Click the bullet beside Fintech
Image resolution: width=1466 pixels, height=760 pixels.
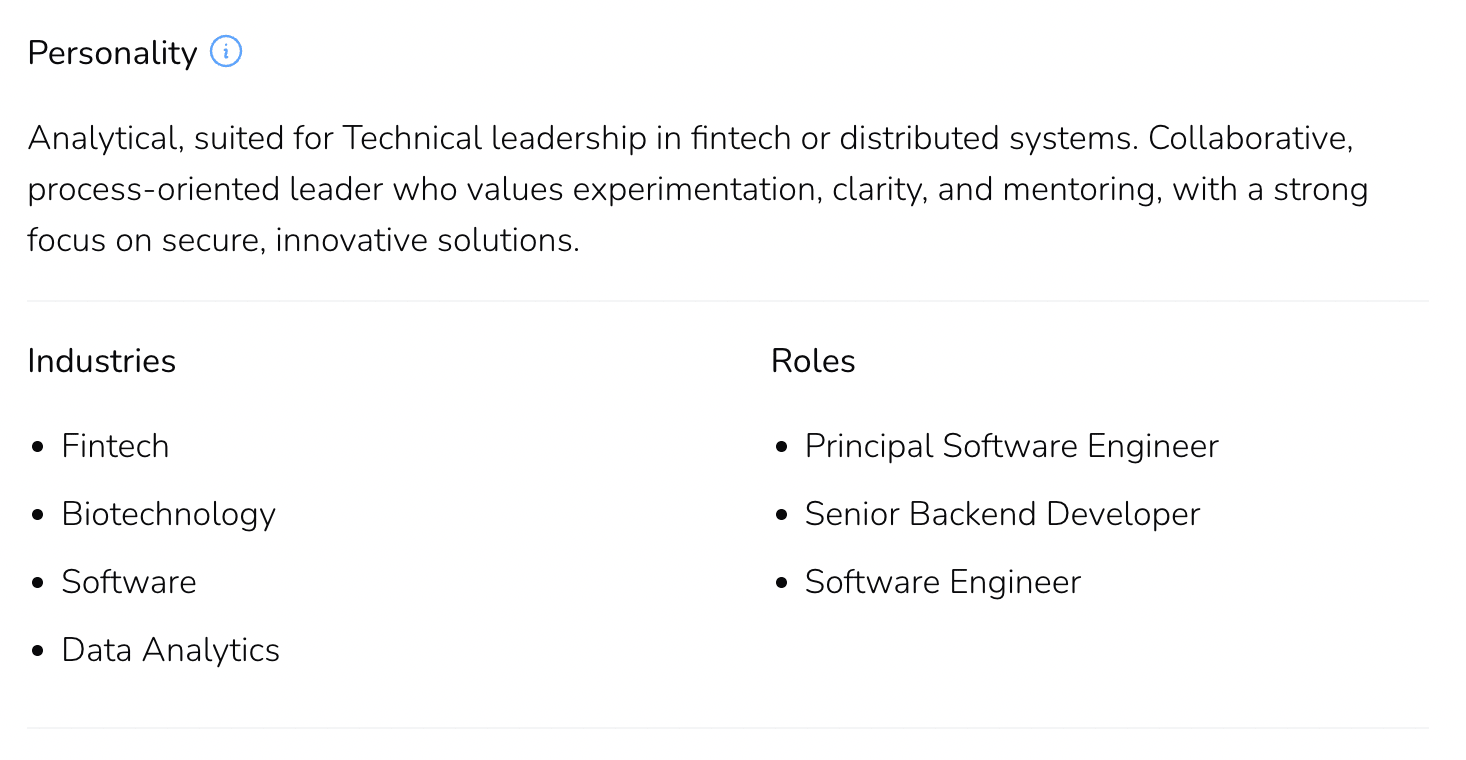click(x=38, y=447)
